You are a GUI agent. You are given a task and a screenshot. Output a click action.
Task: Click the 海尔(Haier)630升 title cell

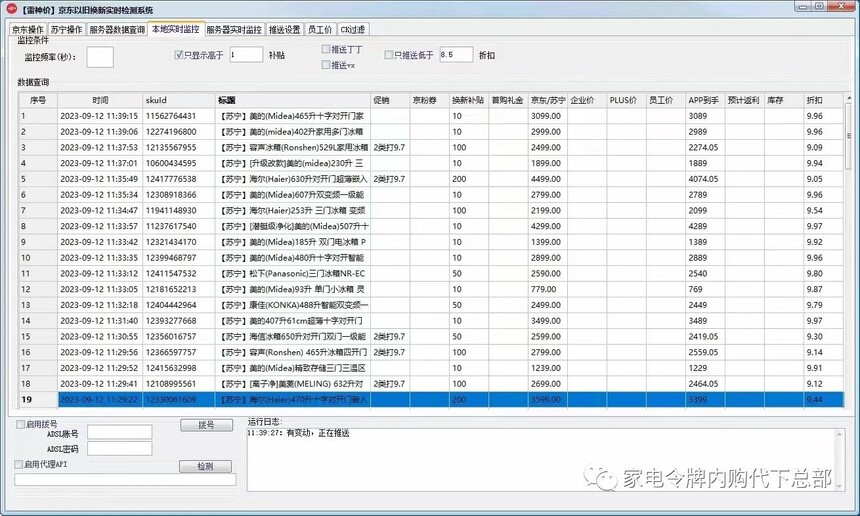click(x=293, y=179)
